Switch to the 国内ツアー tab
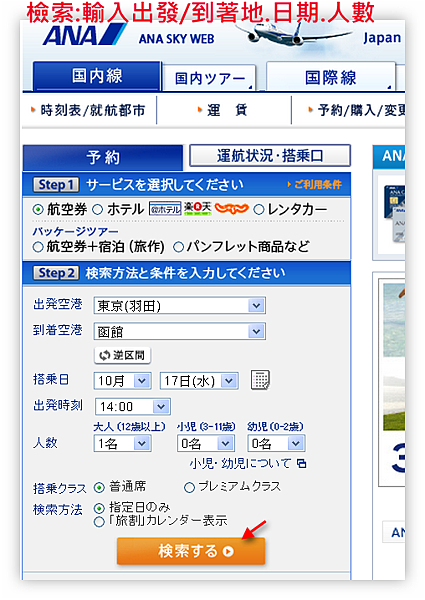 (x=209, y=78)
